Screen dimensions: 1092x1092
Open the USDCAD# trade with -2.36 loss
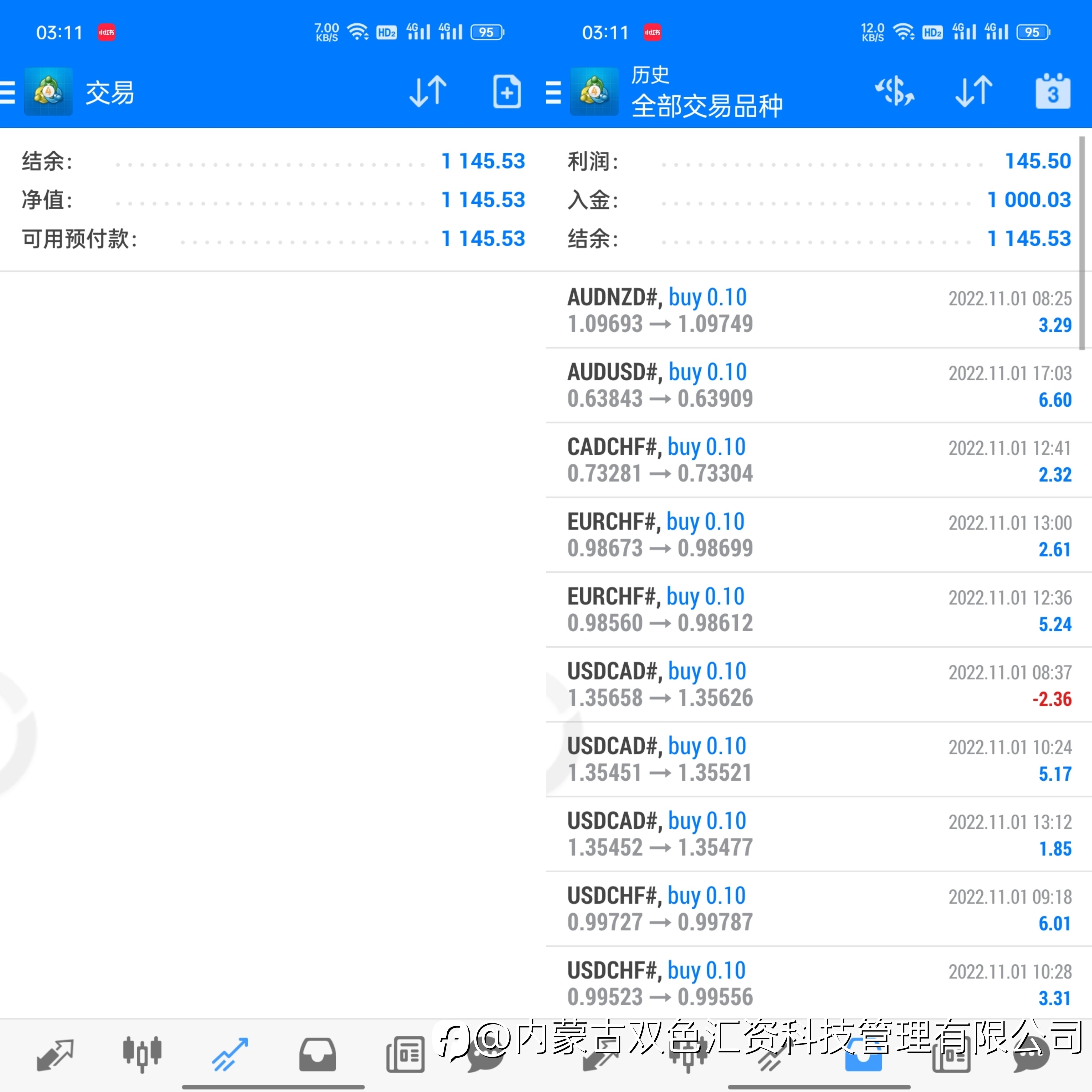point(819,684)
